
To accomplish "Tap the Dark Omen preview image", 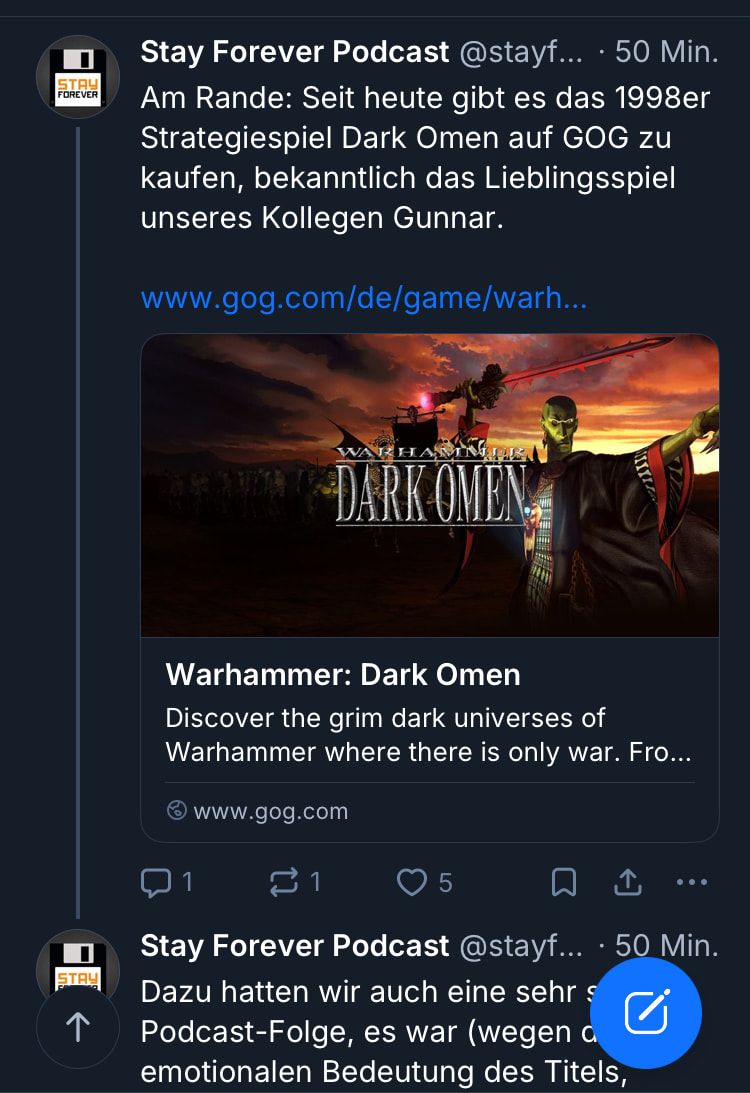I will (430, 485).
